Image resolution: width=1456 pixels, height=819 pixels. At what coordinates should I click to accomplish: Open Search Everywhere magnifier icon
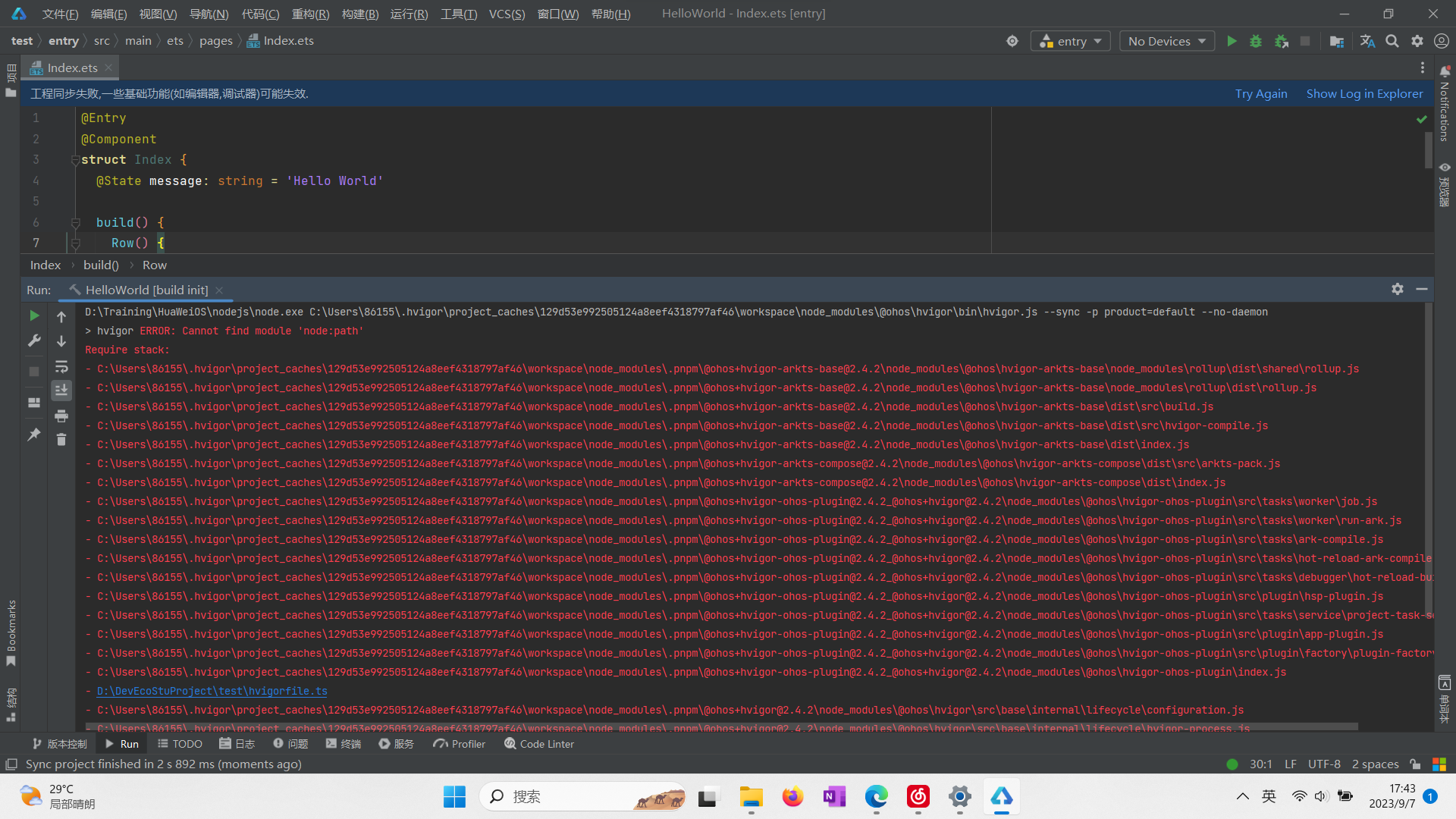(1392, 41)
